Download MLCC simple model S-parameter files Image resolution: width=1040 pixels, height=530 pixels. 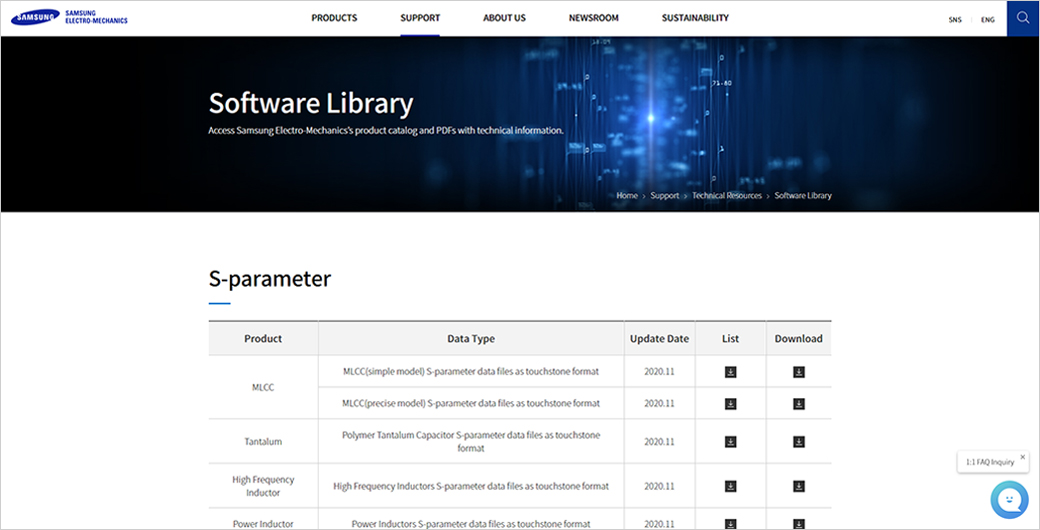pyautogui.click(x=799, y=372)
